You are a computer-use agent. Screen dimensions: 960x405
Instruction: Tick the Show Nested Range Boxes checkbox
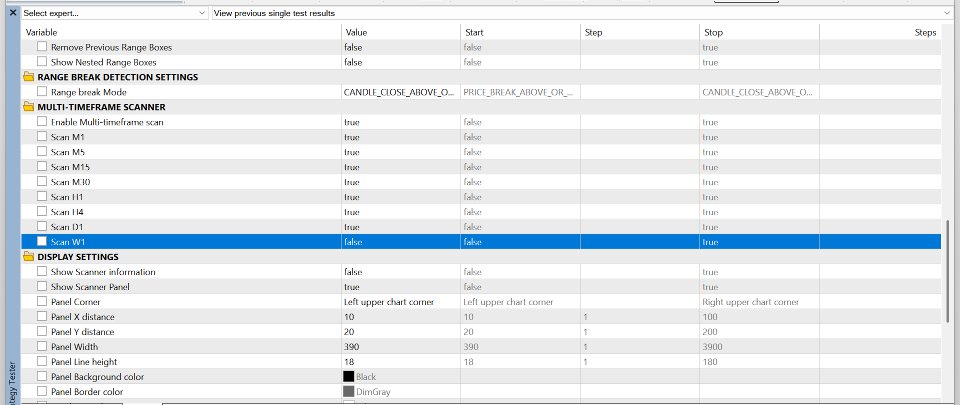point(42,62)
